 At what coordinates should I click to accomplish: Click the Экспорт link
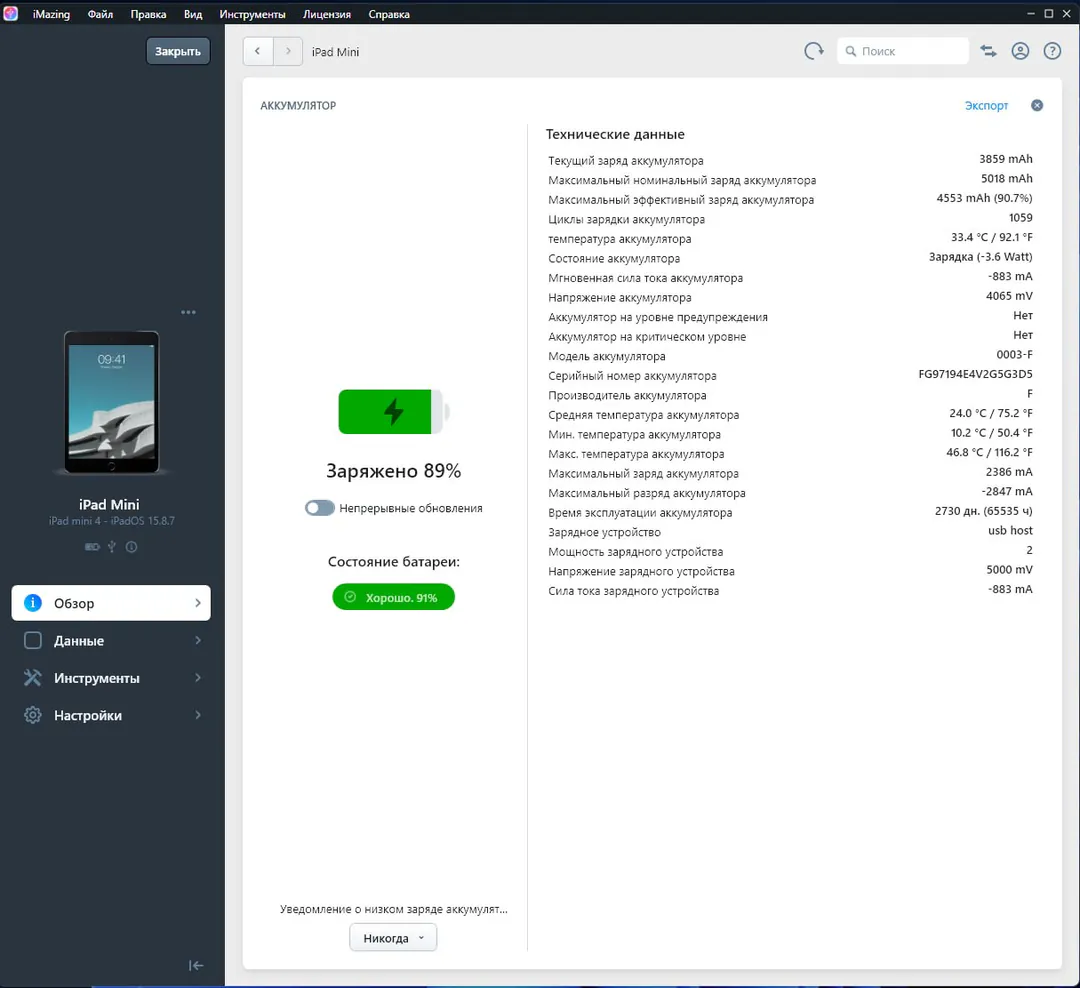[x=986, y=105]
